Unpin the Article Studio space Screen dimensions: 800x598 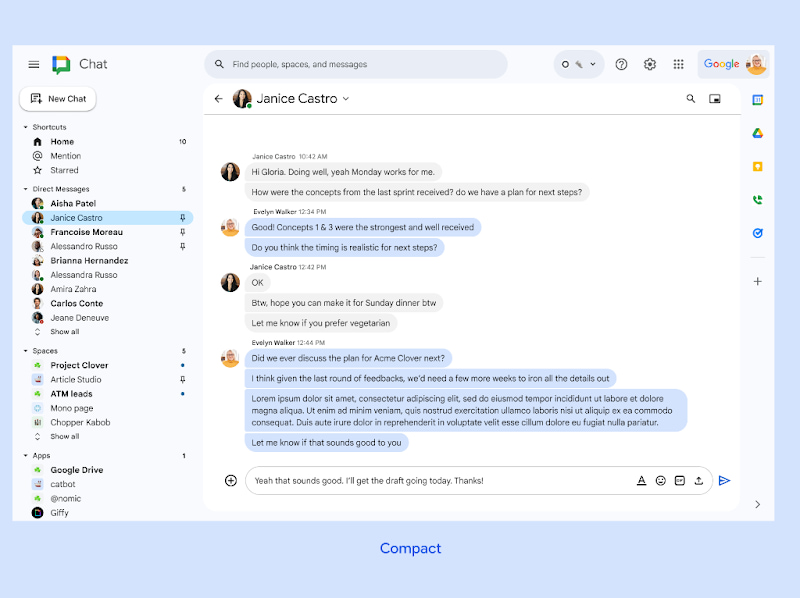181,379
